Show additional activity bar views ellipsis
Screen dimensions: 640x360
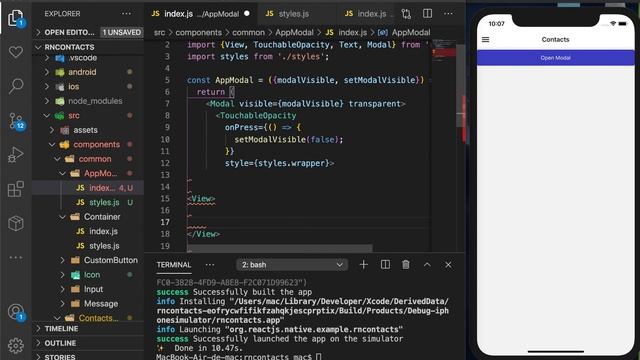click(x=16, y=258)
